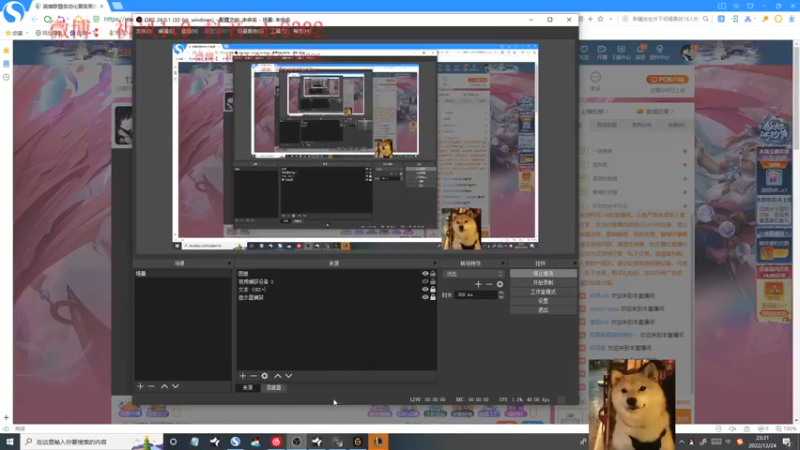The width and height of the screenshot is (800, 450).
Task: Open the browser favorites star sidebar icon
Action: point(6,51)
